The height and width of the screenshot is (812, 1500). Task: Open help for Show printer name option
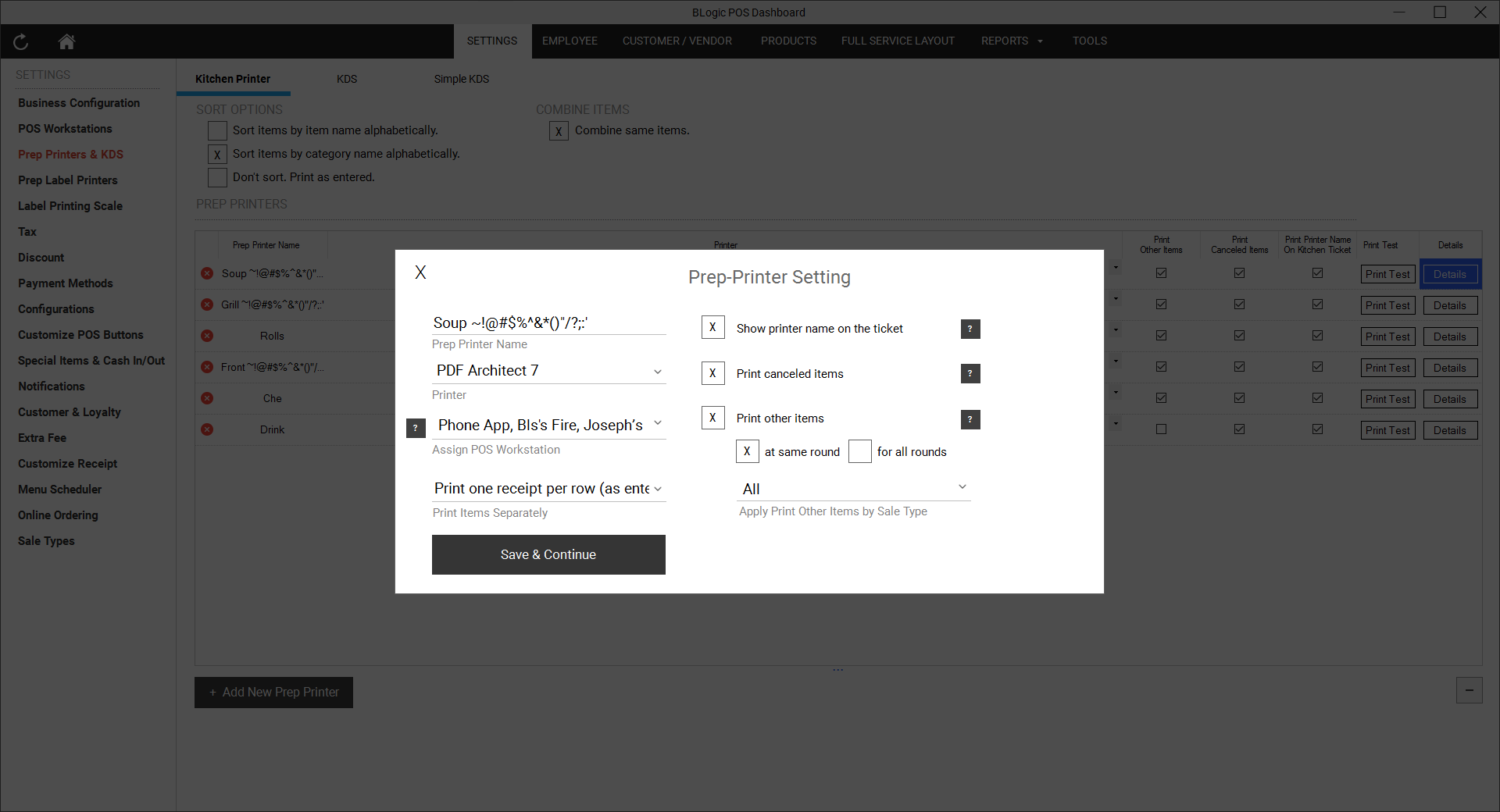pos(970,329)
